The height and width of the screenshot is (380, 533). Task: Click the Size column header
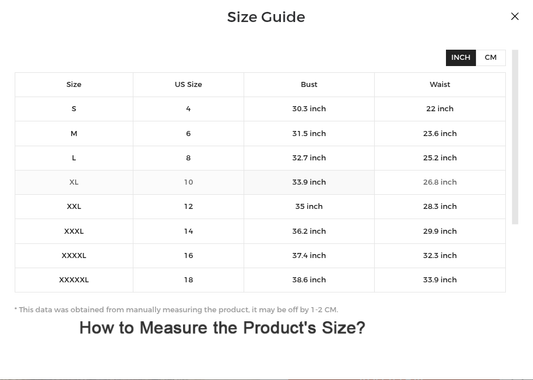(x=74, y=84)
